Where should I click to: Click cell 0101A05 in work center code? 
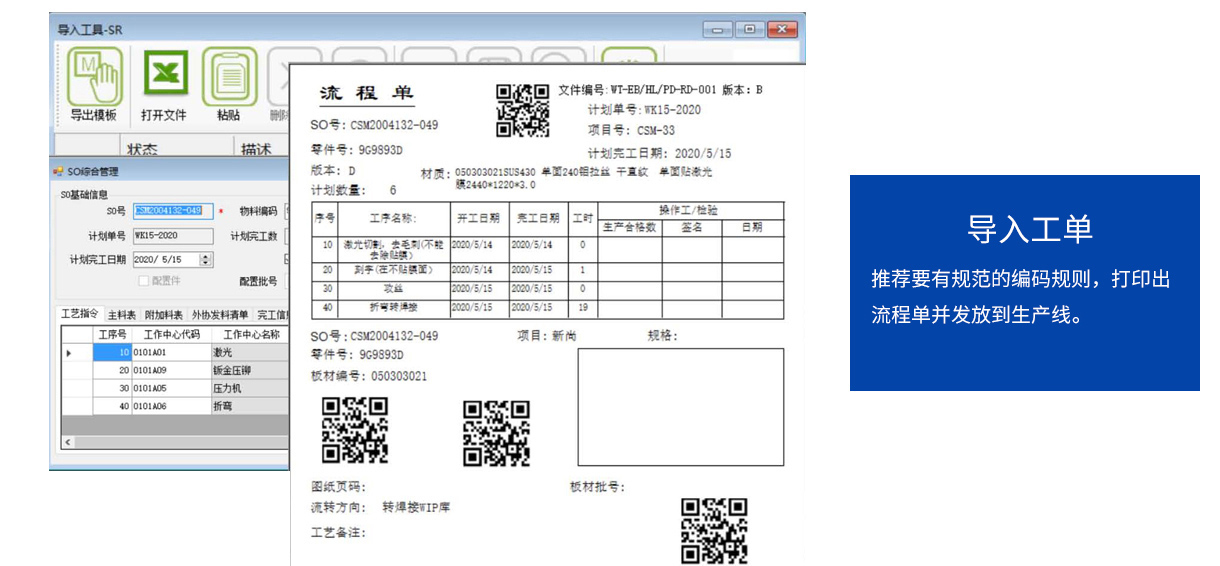point(171,388)
